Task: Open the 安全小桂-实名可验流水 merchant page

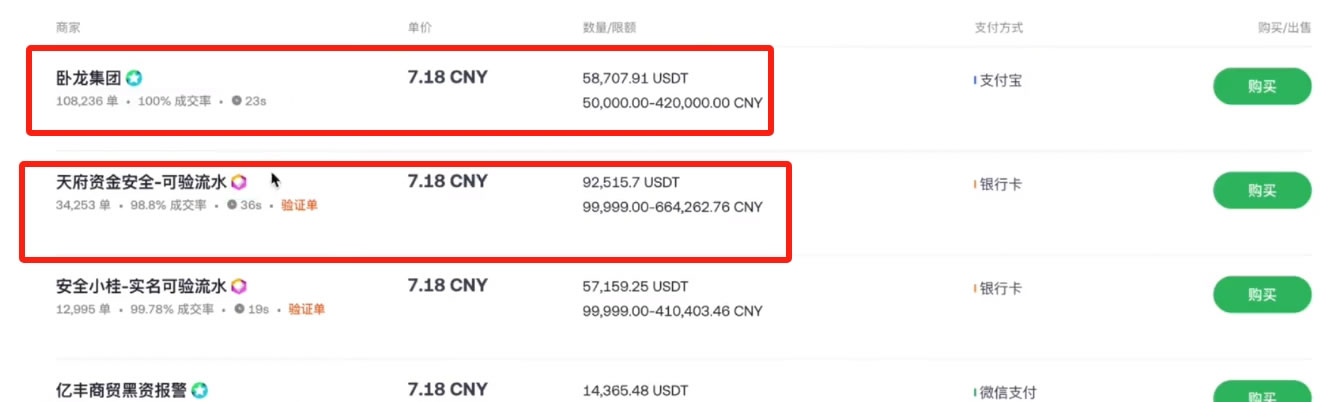Action: (141, 286)
